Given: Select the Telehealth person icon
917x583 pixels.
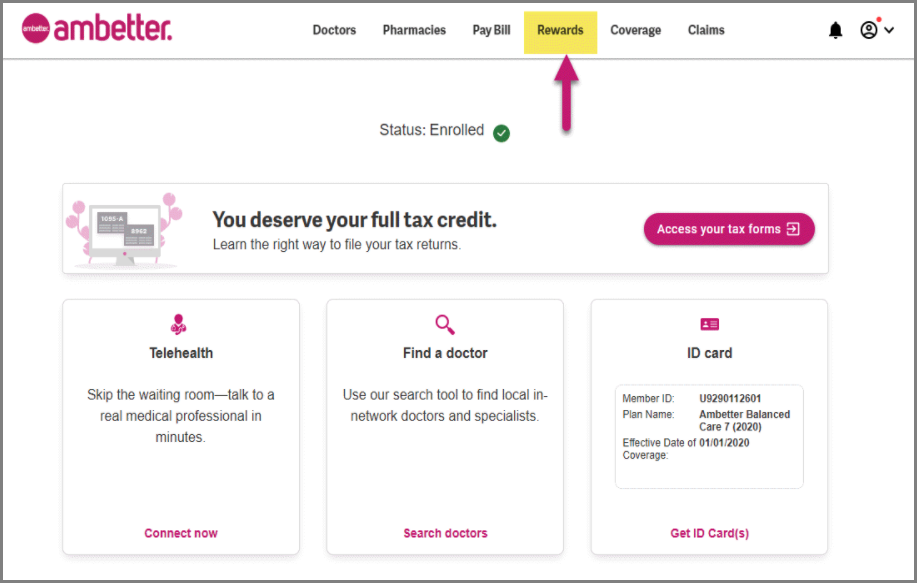Looking at the screenshot, I should point(179,323).
